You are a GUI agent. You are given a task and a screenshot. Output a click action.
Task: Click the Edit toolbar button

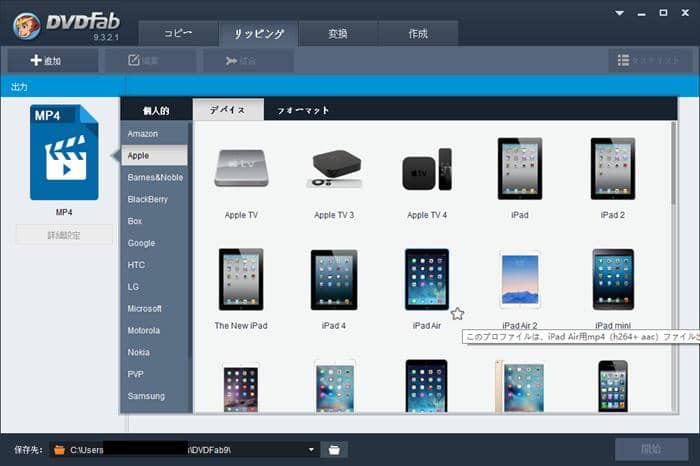click(151, 60)
